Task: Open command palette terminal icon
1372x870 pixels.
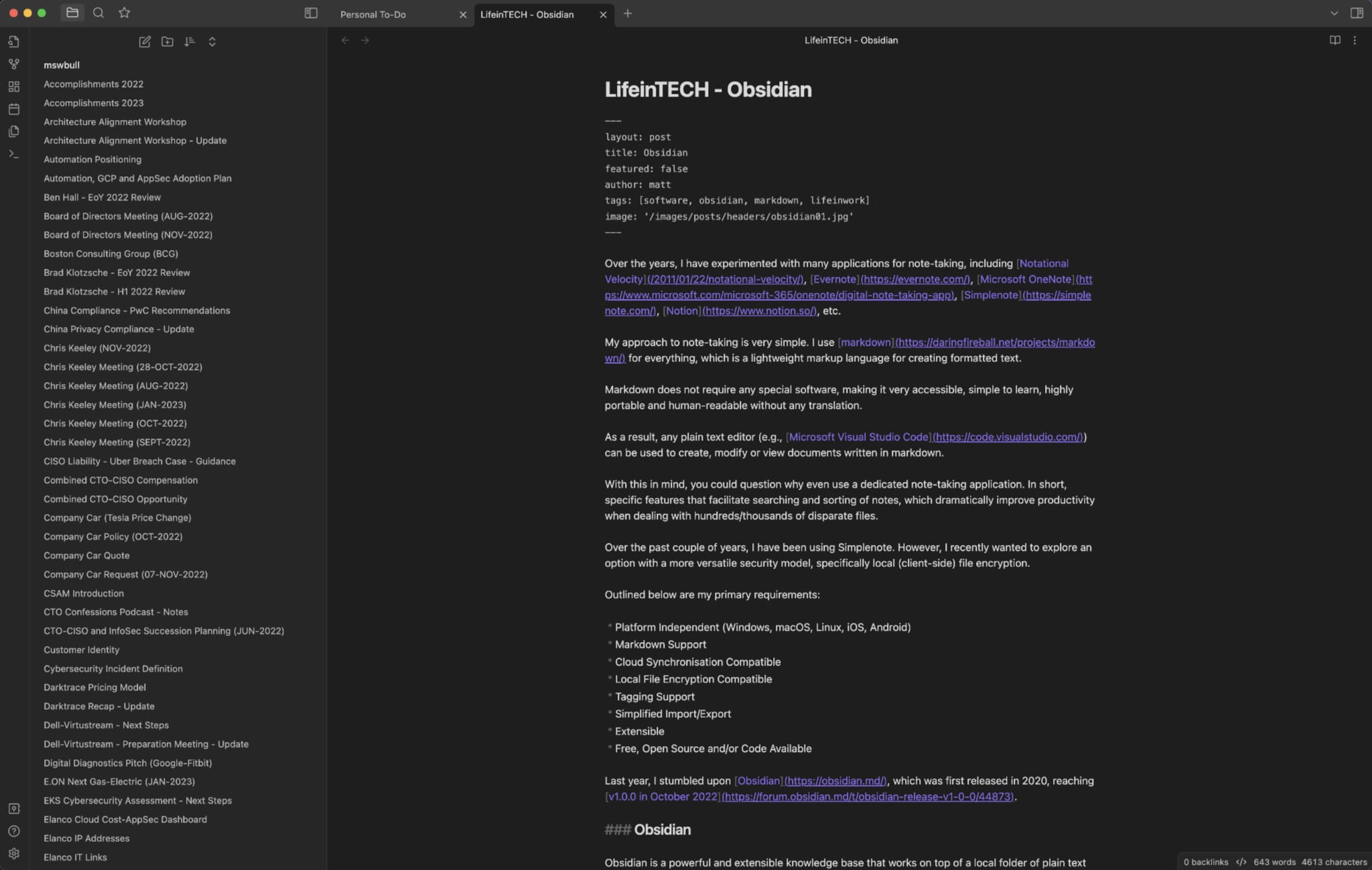Action: pyautogui.click(x=14, y=153)
